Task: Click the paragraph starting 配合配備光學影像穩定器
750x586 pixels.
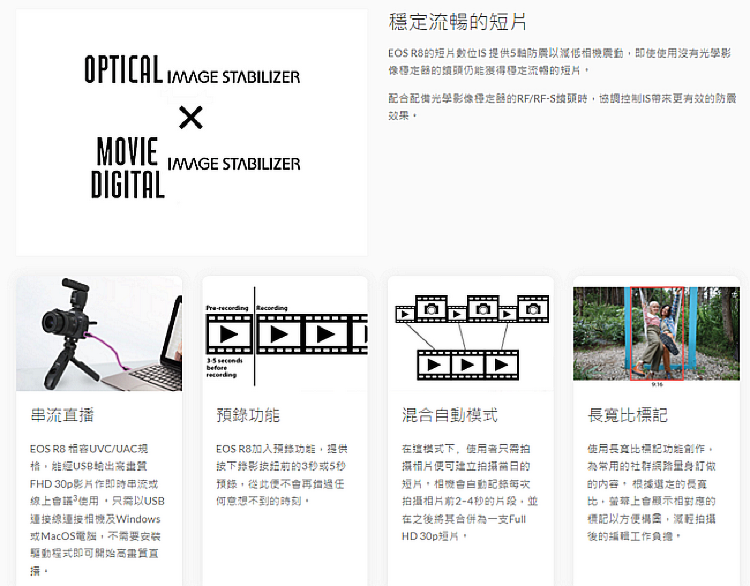Action: (562, 107)
